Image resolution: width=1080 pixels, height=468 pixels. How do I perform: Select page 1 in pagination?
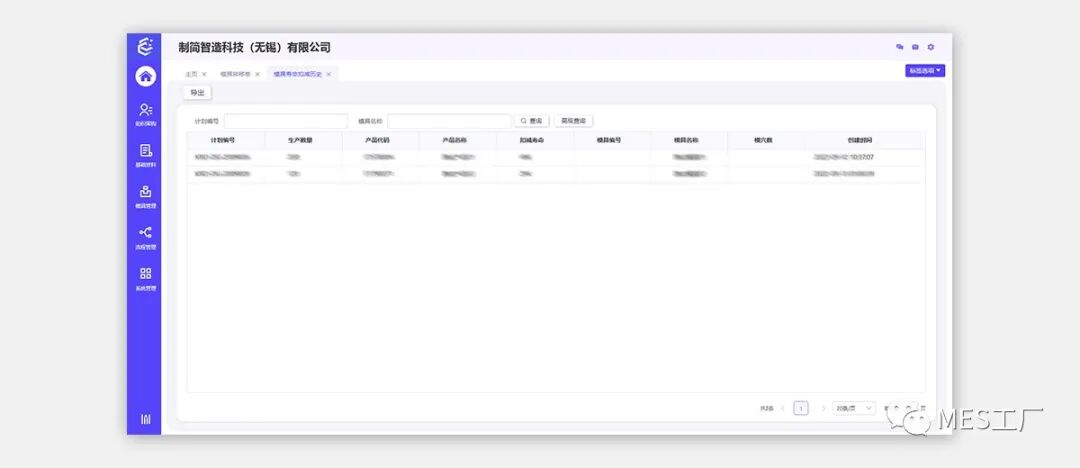(x=801, y=408)
